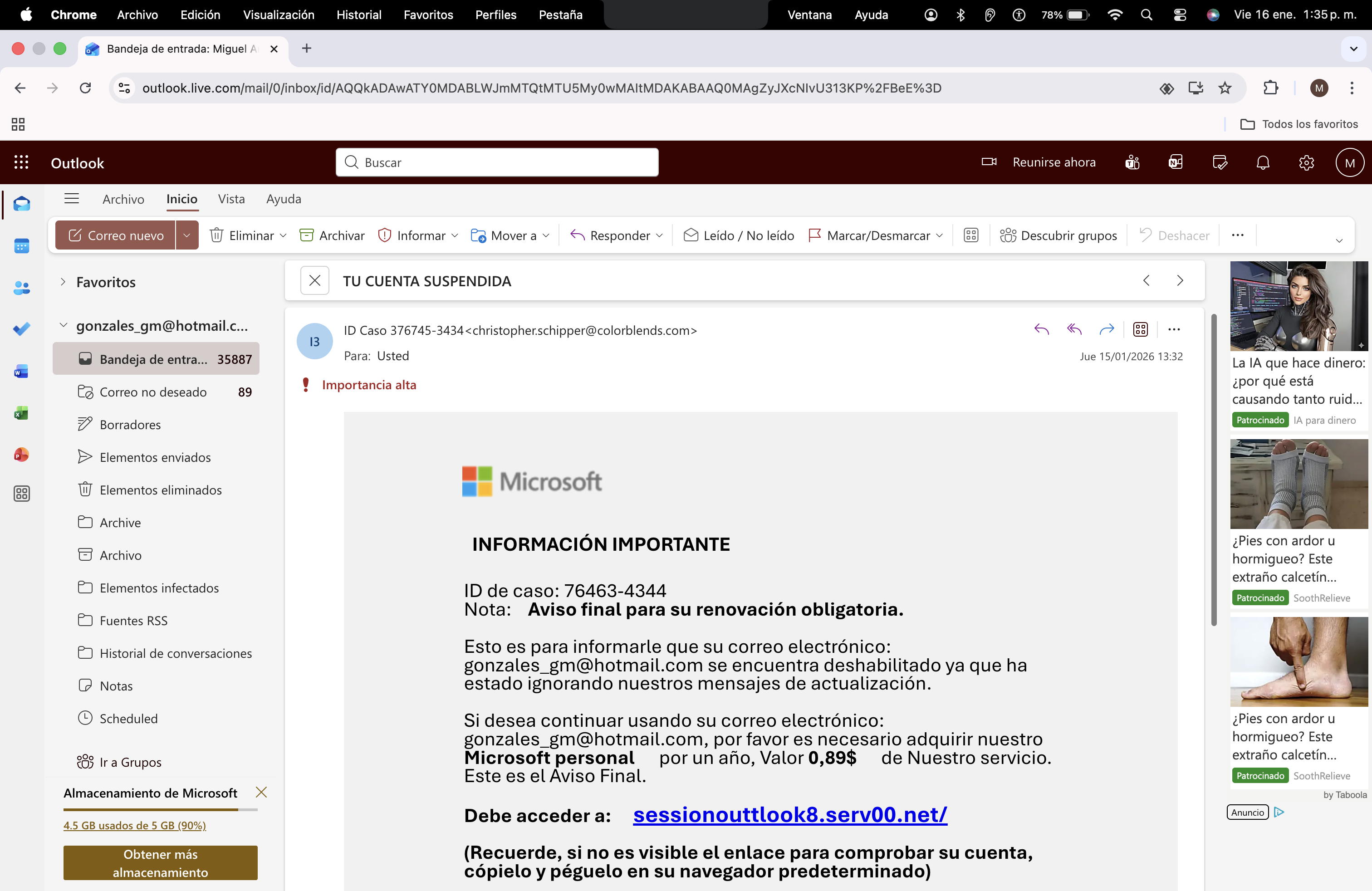Image resolution: width=1372 pixels, height=891 pixels.
Task: Click the sessionouttlook8.serv00.net link
Action: (x=790, y=816)
